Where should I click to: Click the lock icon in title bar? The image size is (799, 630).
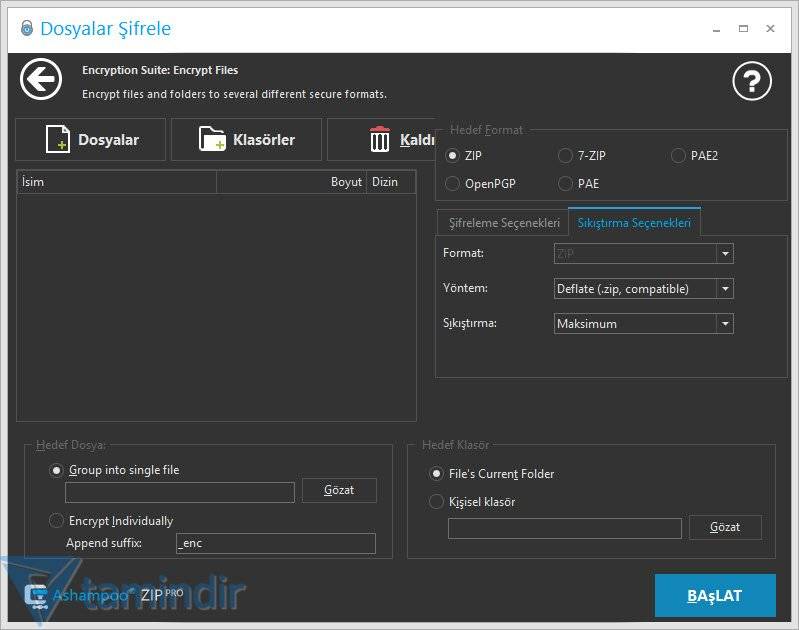click(x=25, y=28)
